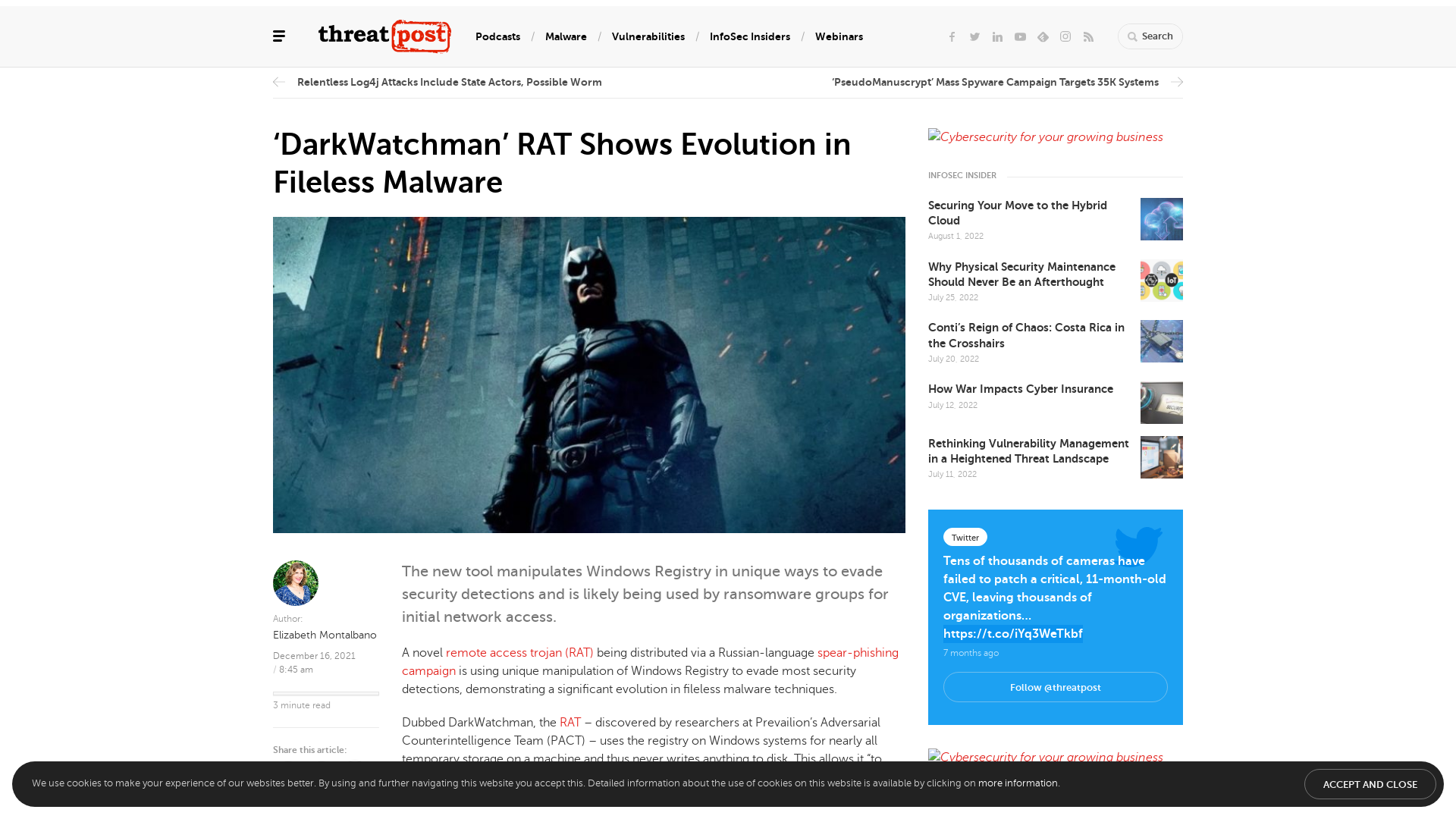Open Threatpost YouTube icon

pyautogui.click(x=1020, y=36)
